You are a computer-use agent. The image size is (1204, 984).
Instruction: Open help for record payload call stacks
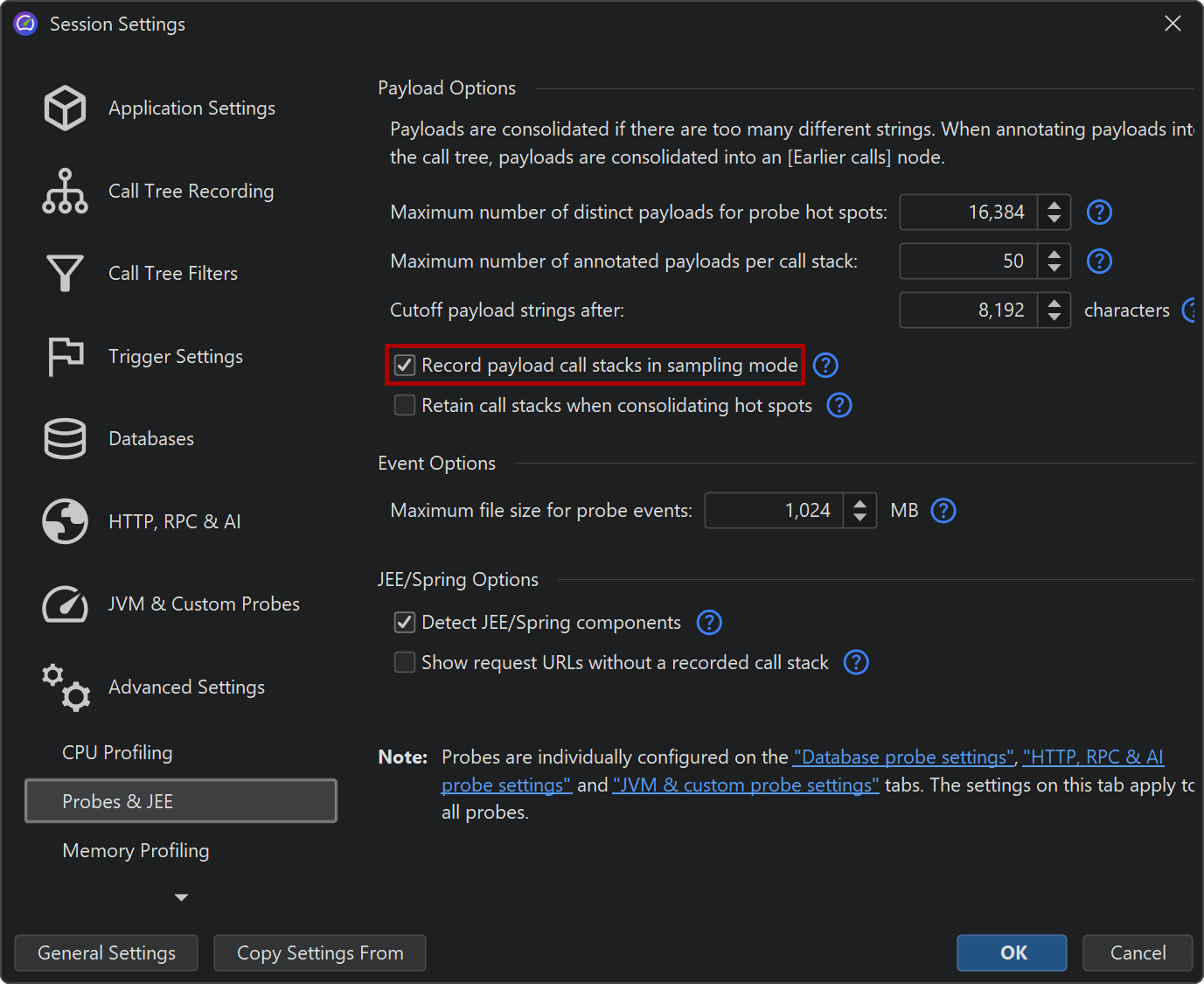[825, 365]
